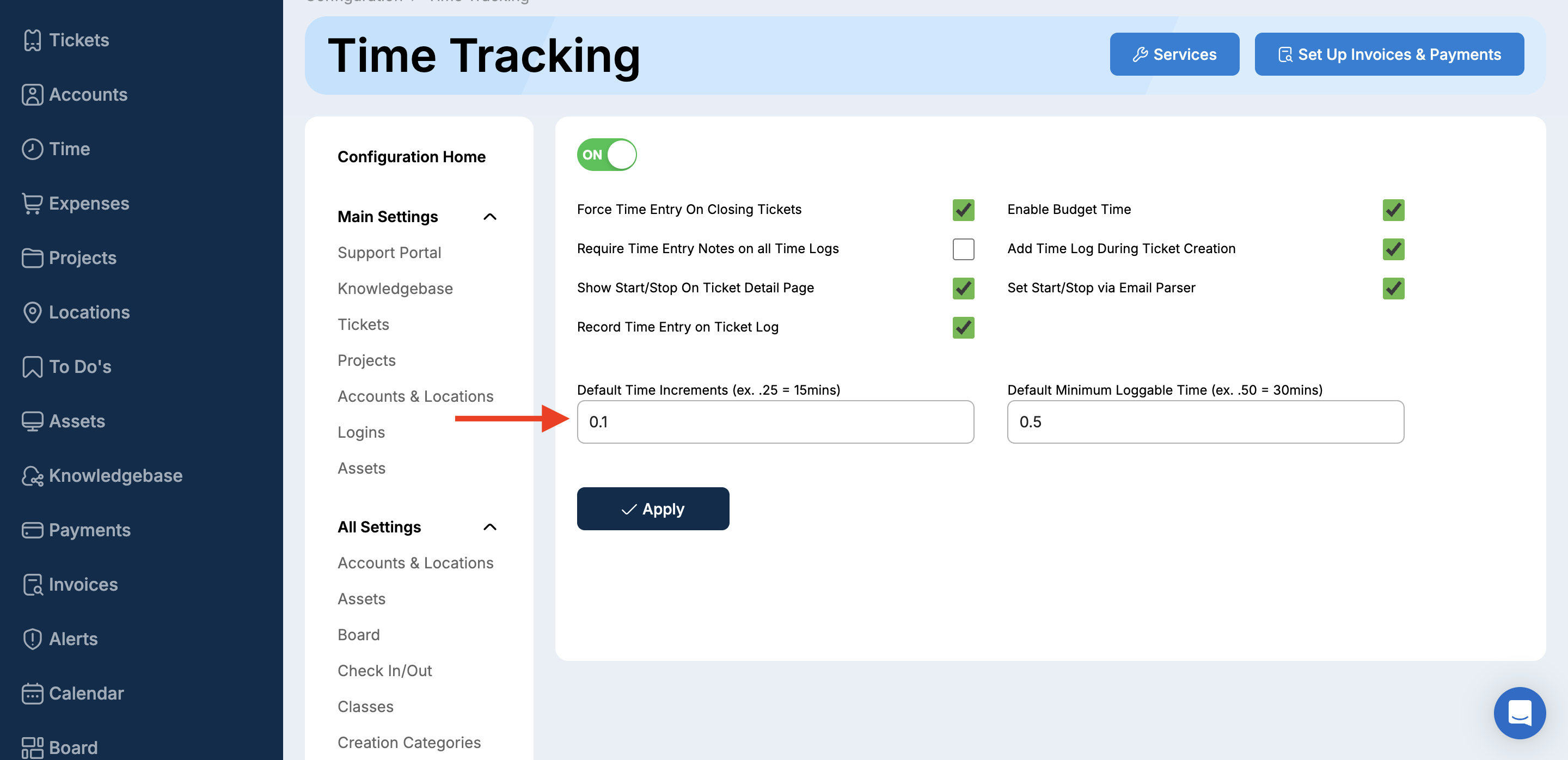The width and height of the screenshot is (1568, 760).
Task: Uncheck Record Time Entry on Ticket Log
Action: coord(963,327)
